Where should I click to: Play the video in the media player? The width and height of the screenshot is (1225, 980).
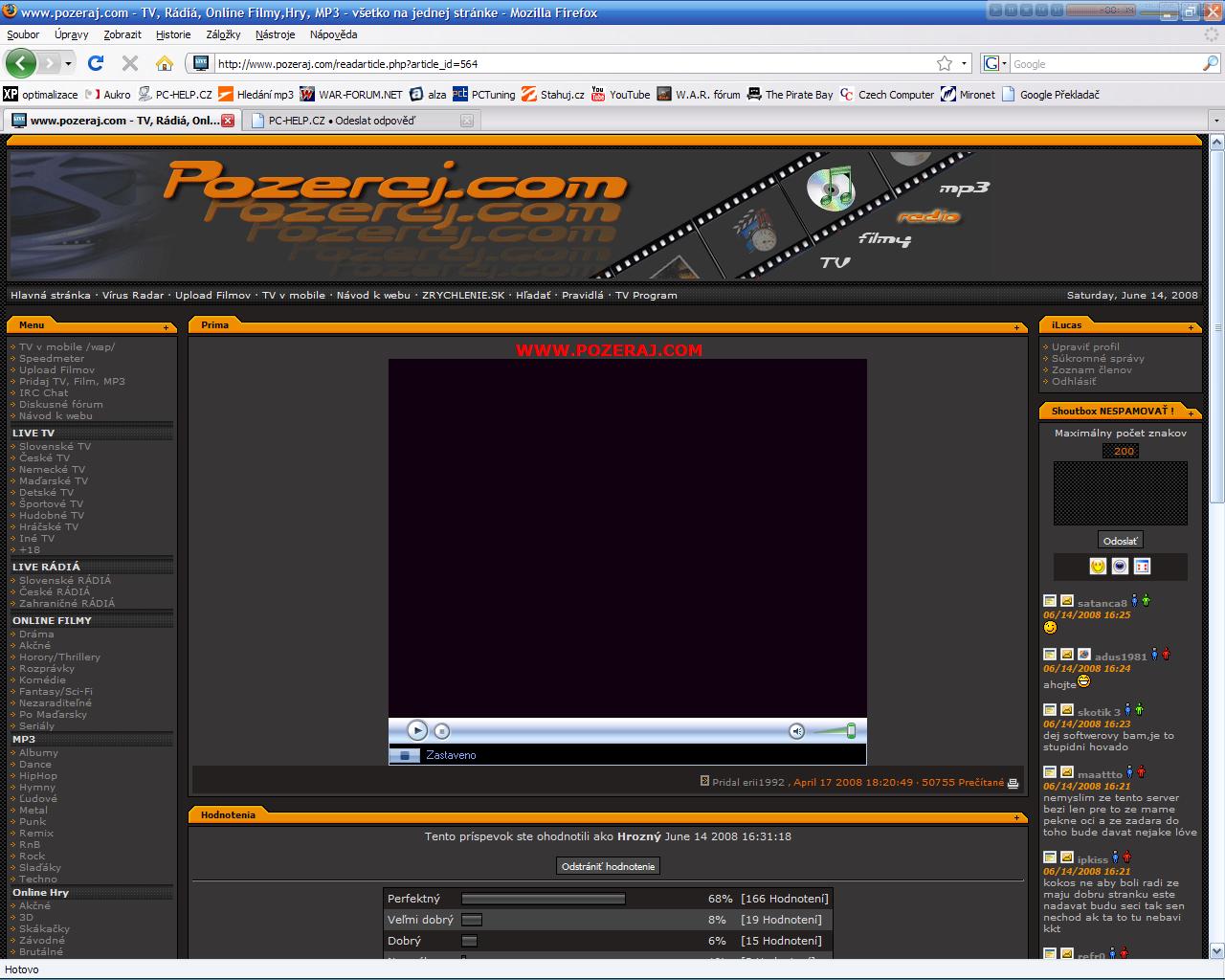point(417,730)
